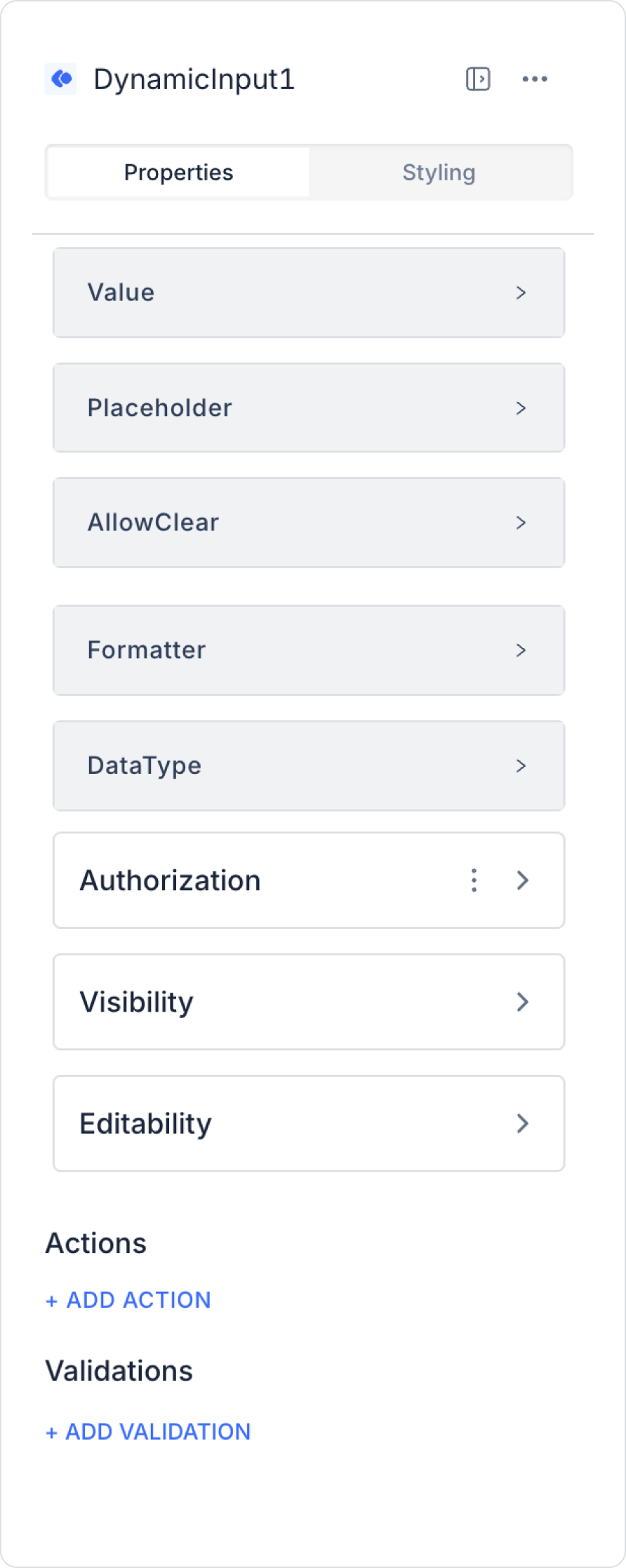The image size is (626, 1568).
Task: Select the Properties tab
Action: pyautogui.click(x=178, y=173)
